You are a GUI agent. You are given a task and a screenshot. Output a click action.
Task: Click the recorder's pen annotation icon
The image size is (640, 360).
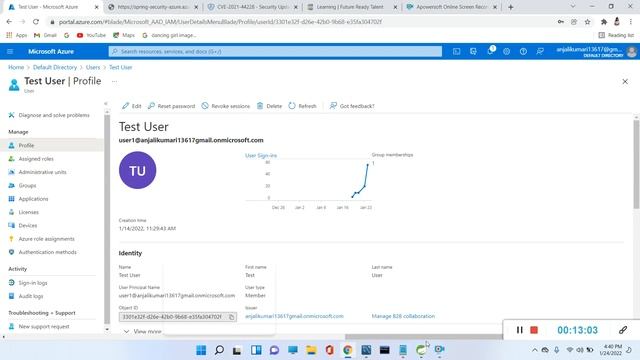(622, 330)
